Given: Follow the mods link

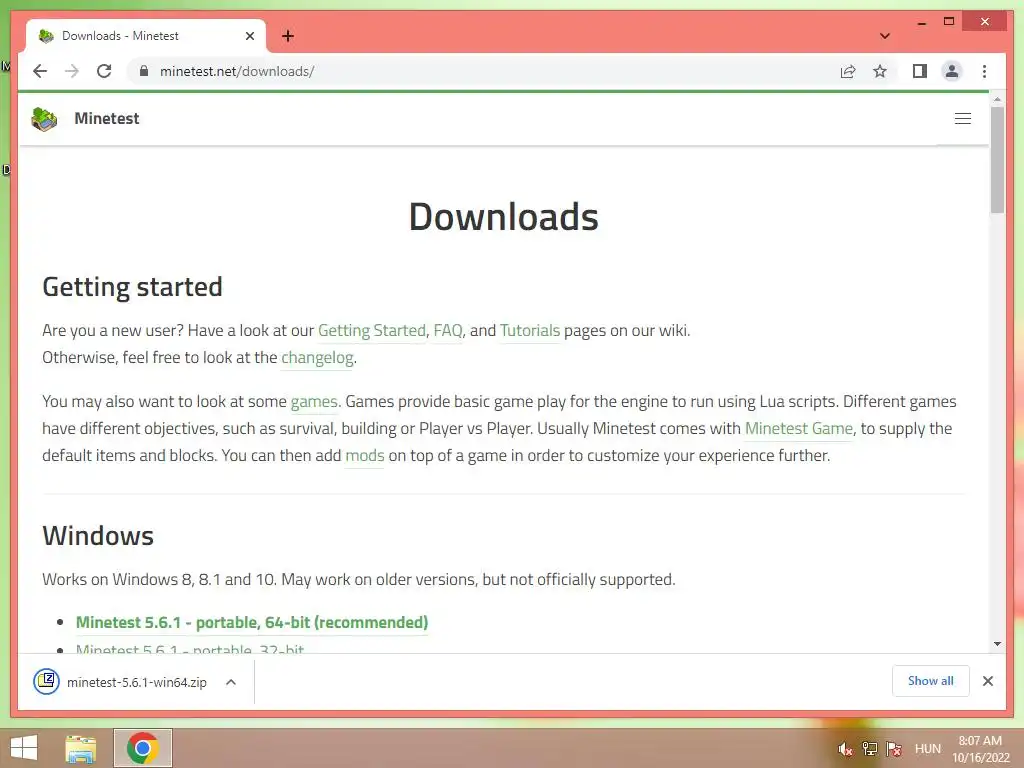Looking at the screenshot, I should click(364, 455).
